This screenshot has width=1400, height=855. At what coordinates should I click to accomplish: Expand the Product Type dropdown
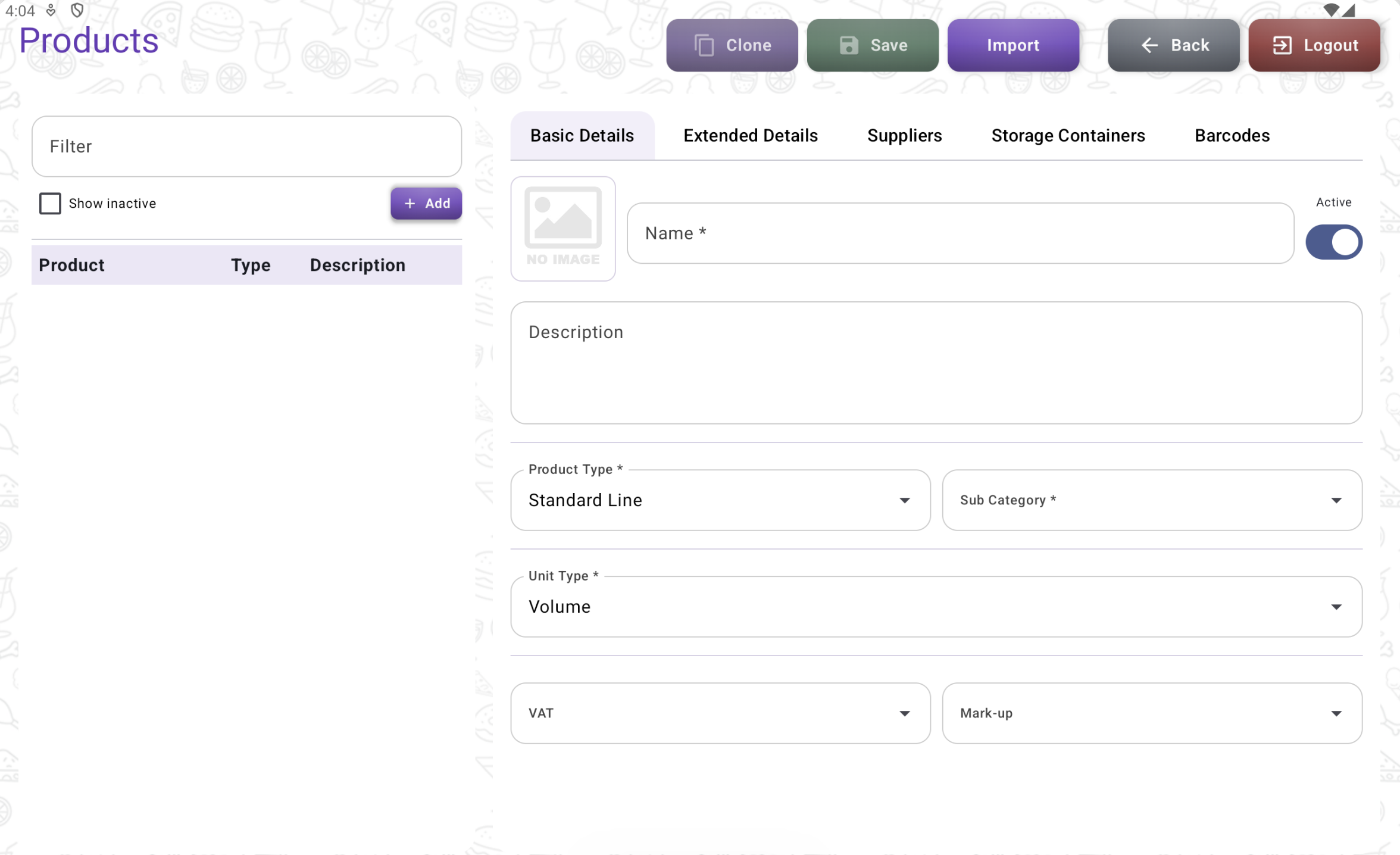click(x=720, y=500)
